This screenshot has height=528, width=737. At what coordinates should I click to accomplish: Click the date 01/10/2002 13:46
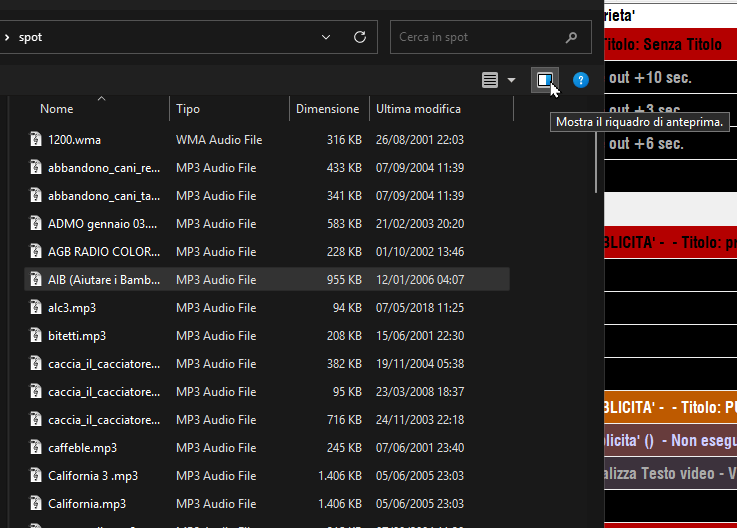[x=420, y=252]
